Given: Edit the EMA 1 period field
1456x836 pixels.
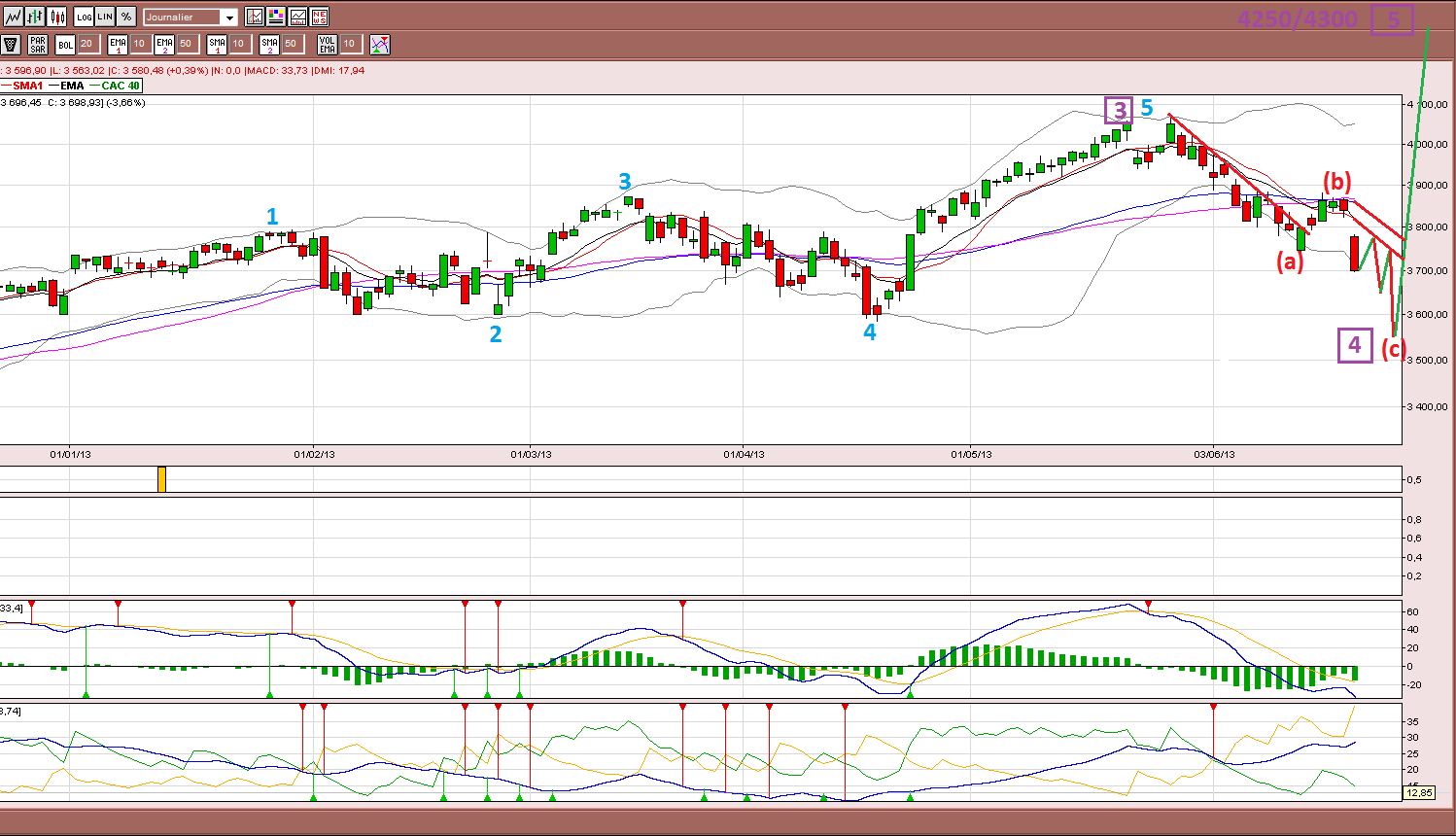Looking at the screenshot, I should [140, 44].
